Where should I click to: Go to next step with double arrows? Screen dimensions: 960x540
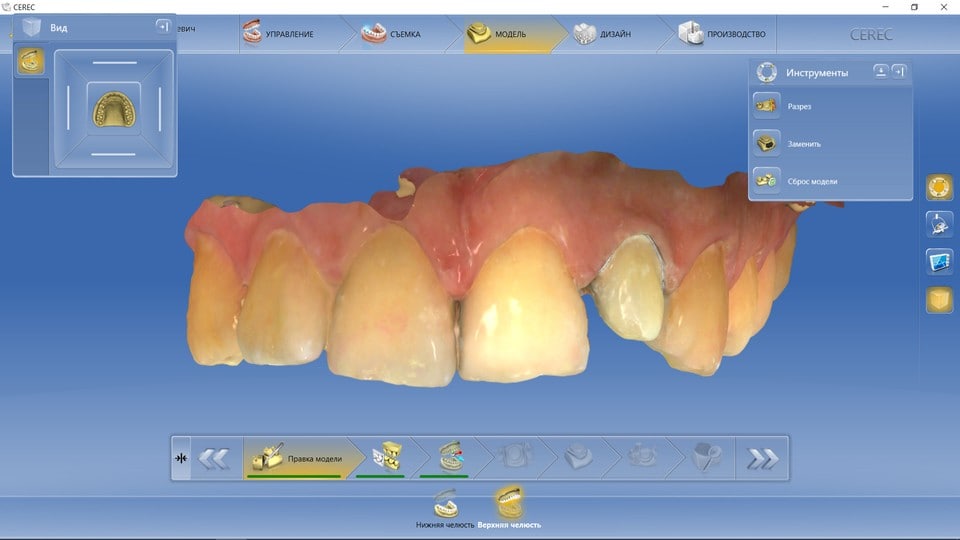pyautogui.click(x=762, y=459)
